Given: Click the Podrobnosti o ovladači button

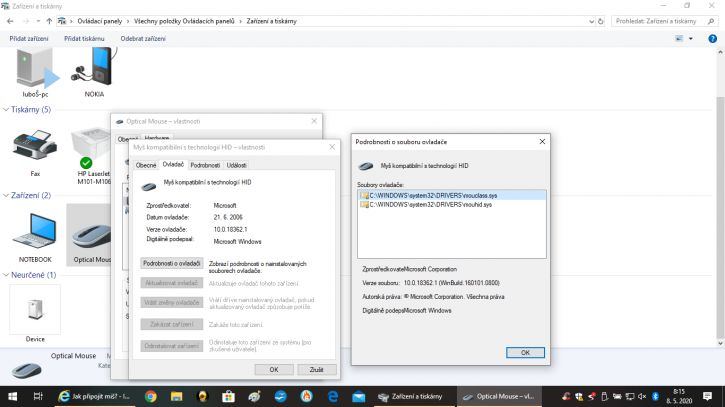Looking at the screenshot, I should [172, 263].
